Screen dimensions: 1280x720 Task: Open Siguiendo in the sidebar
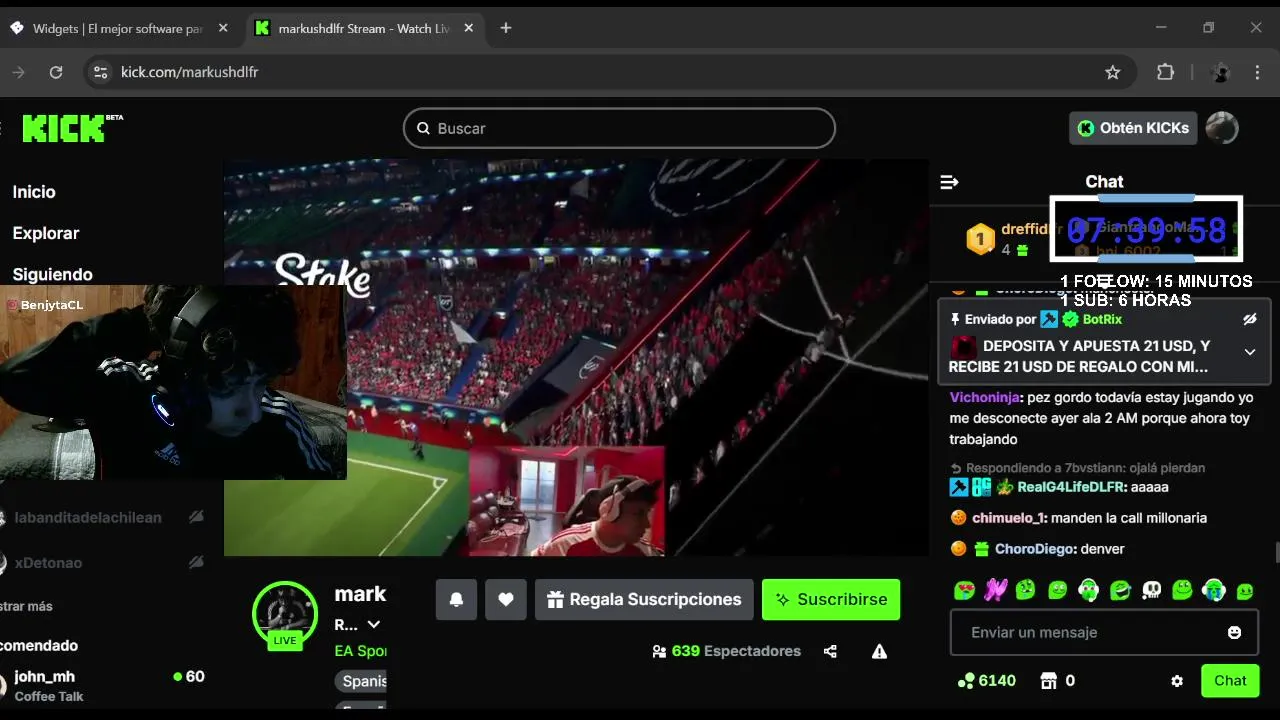53,274
